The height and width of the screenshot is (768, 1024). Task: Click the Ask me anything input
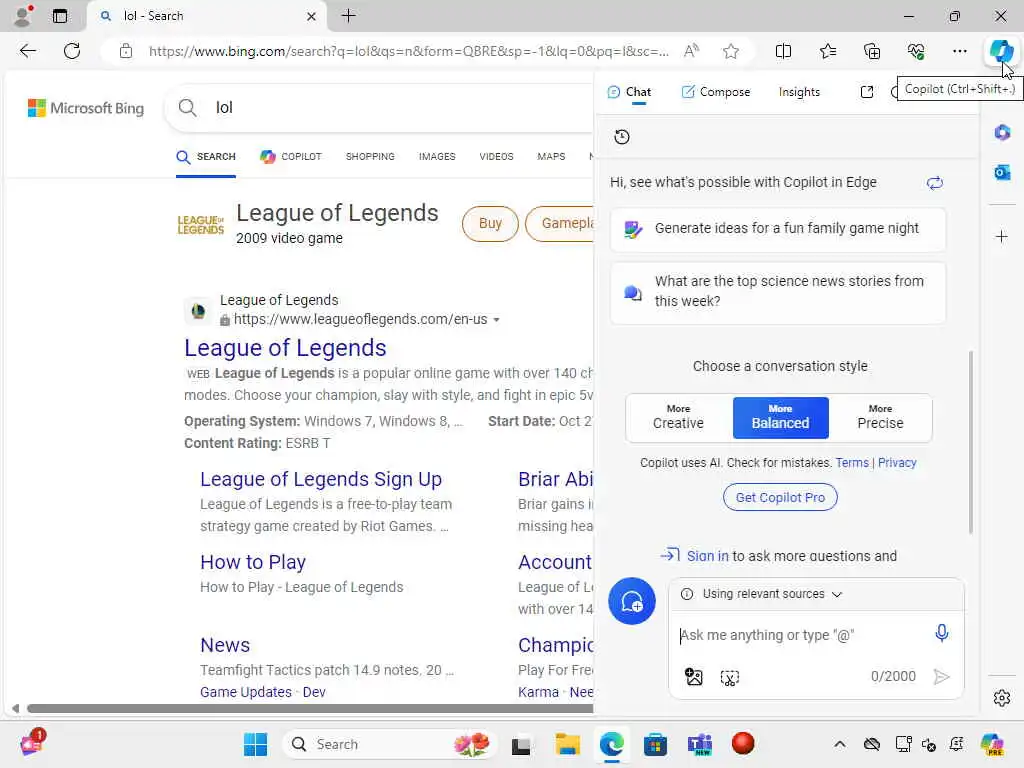(800, 635)
